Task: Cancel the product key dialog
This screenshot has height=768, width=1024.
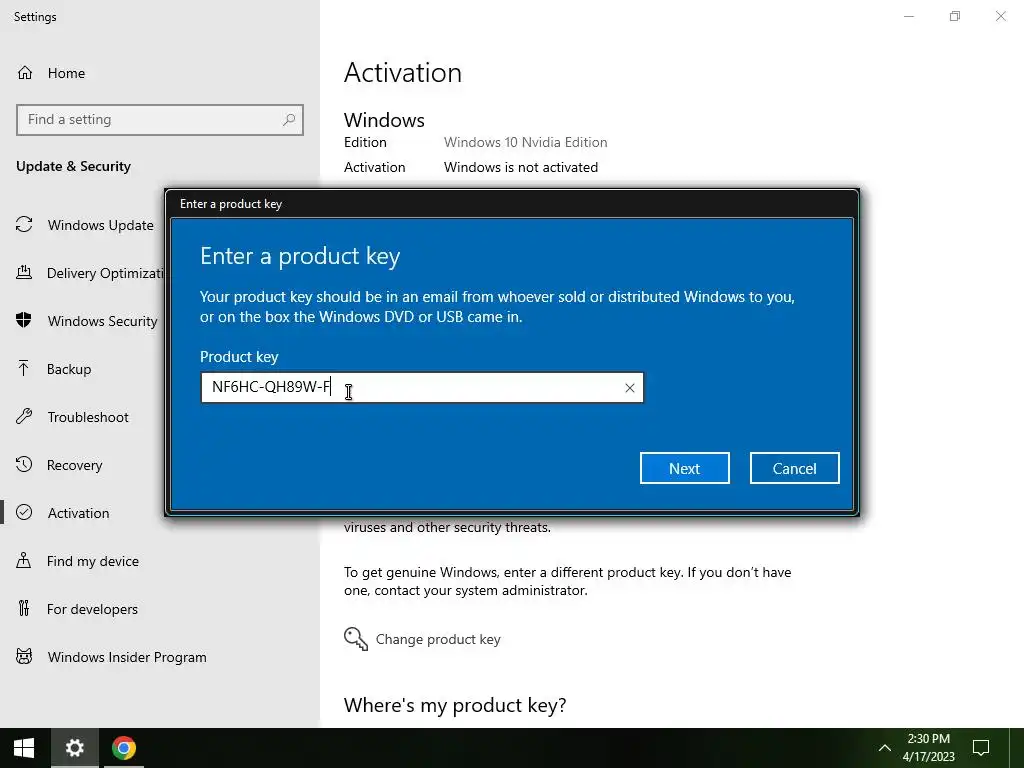Action: point(794,468)
